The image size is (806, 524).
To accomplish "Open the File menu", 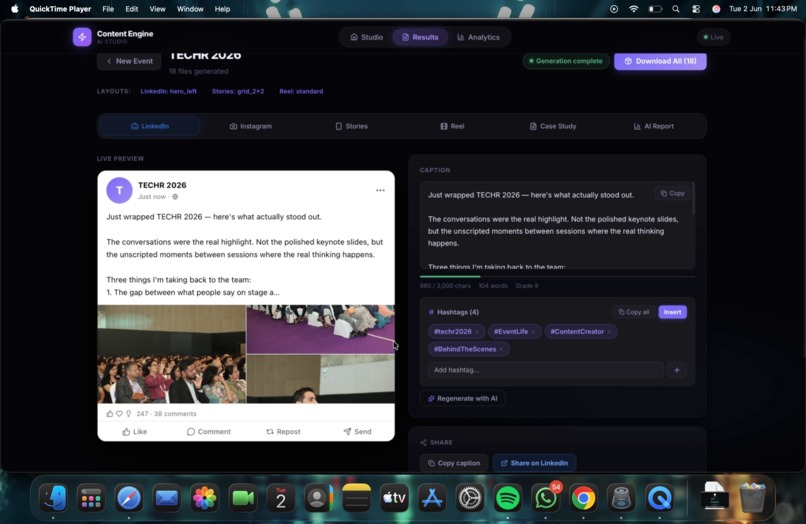I will pos(108,9).
